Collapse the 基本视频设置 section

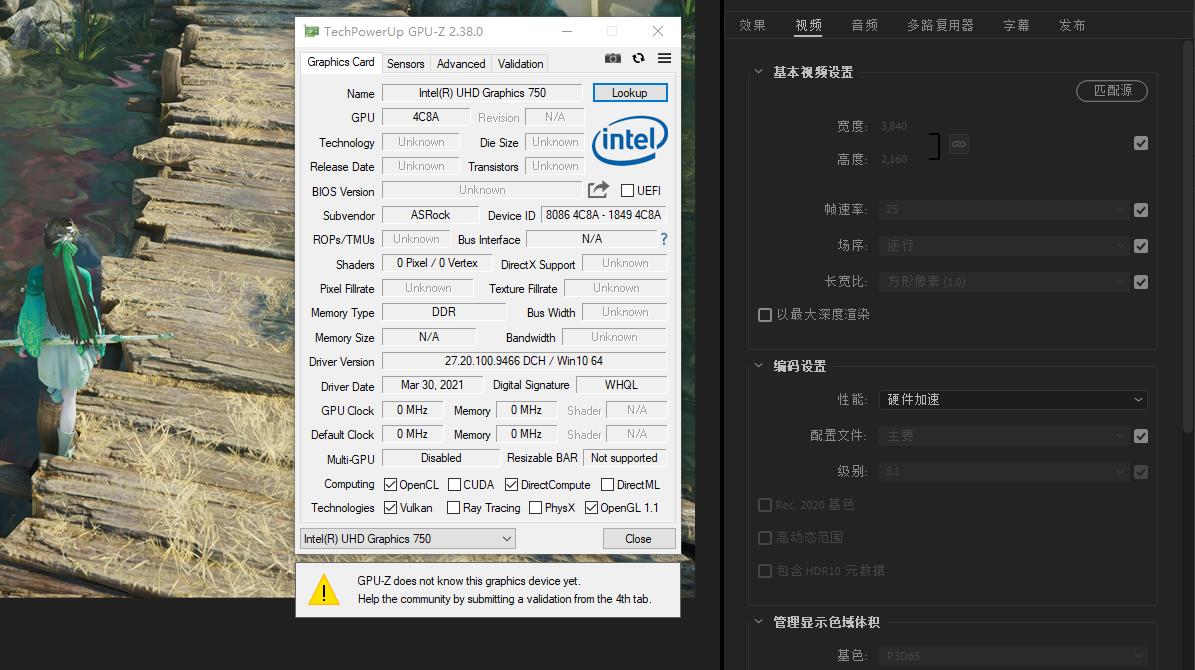pos(760,71)
